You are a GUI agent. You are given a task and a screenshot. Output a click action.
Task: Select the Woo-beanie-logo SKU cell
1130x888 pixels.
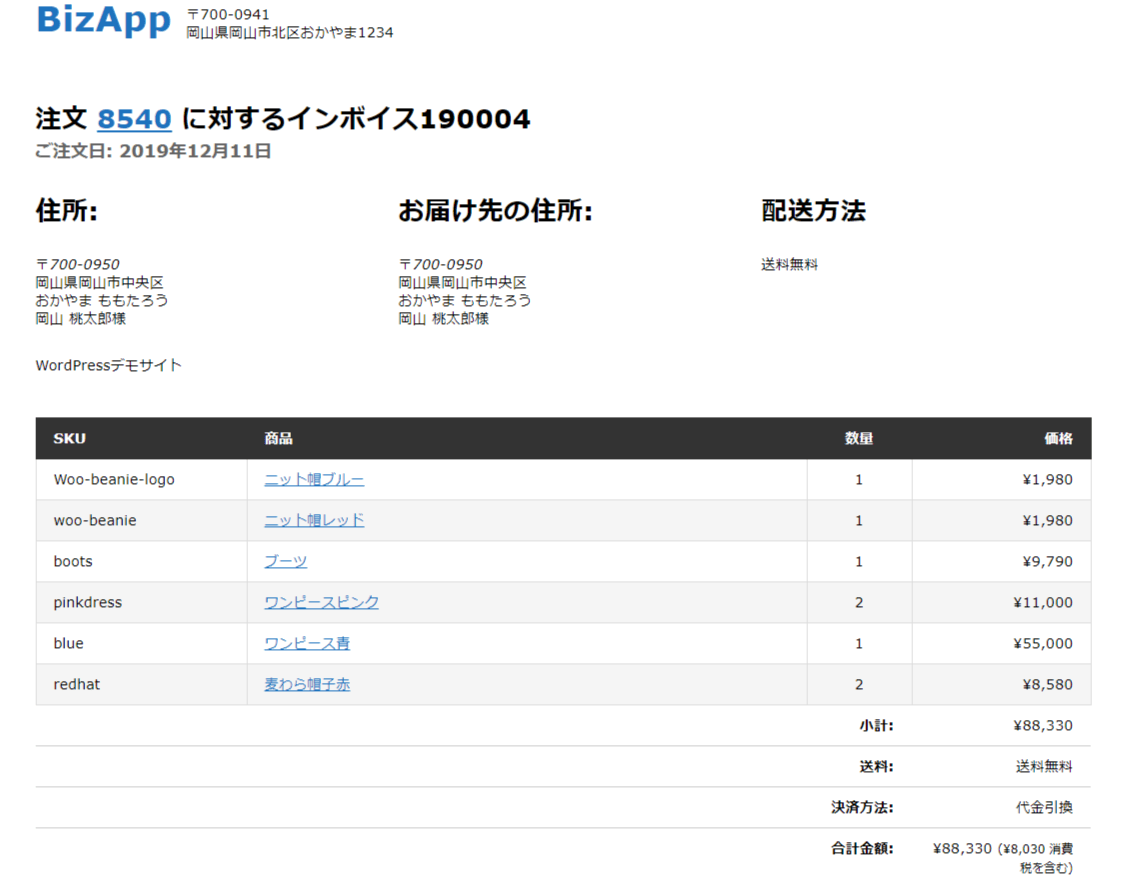pyautogui.click(x=114, y=480)
